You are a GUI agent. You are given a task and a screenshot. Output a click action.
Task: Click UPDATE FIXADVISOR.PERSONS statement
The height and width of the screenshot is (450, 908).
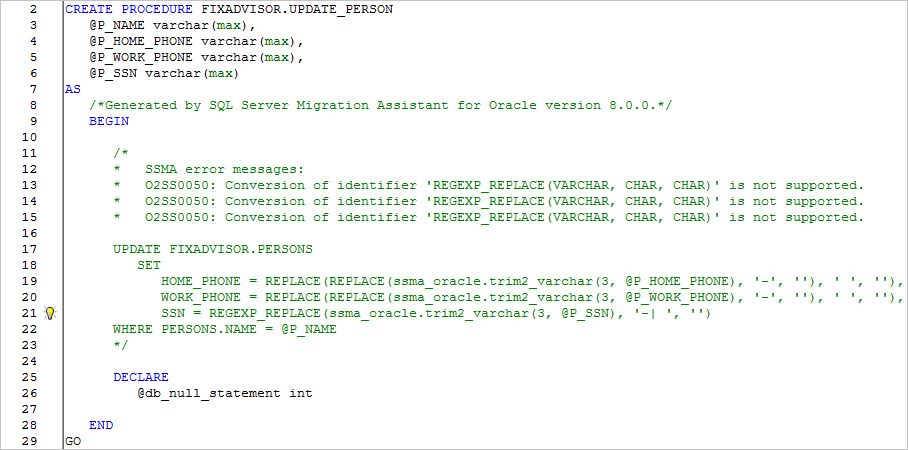coord(213,250)
